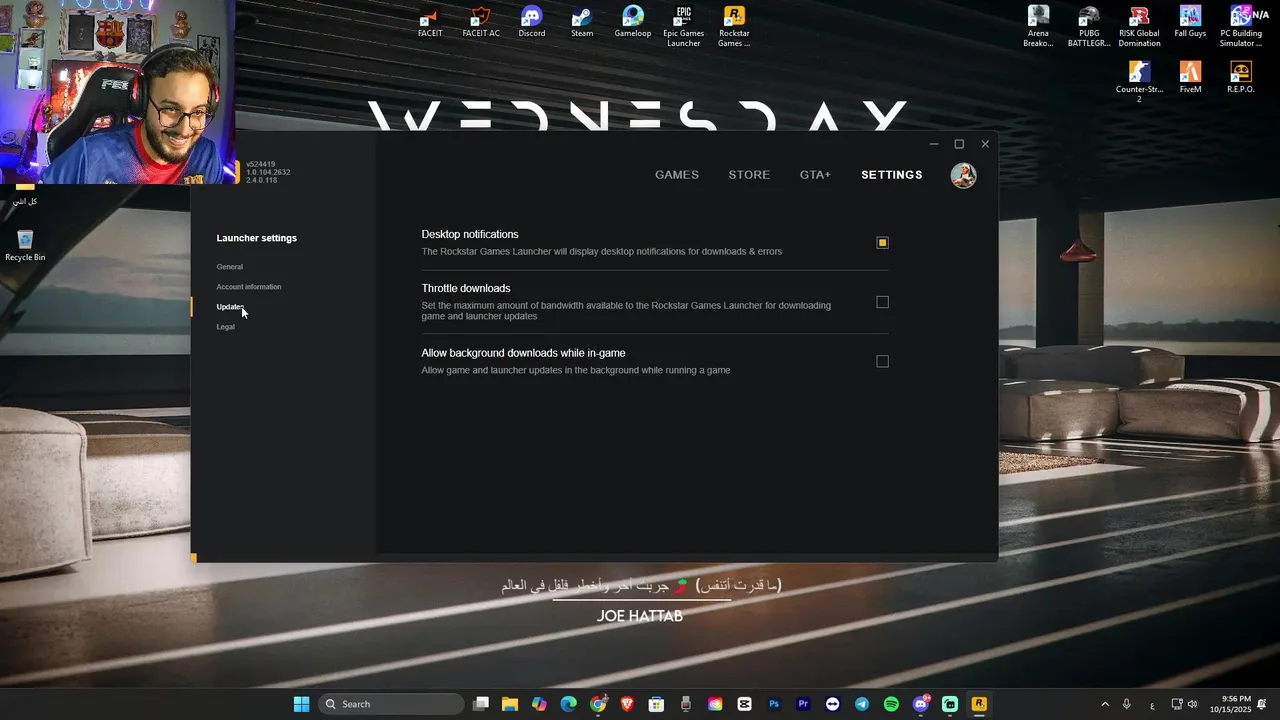Screen dimensions: 1280x720
Task: Open Task View on the taskbar
Action: pyautogui.click(x=481, y=704)
